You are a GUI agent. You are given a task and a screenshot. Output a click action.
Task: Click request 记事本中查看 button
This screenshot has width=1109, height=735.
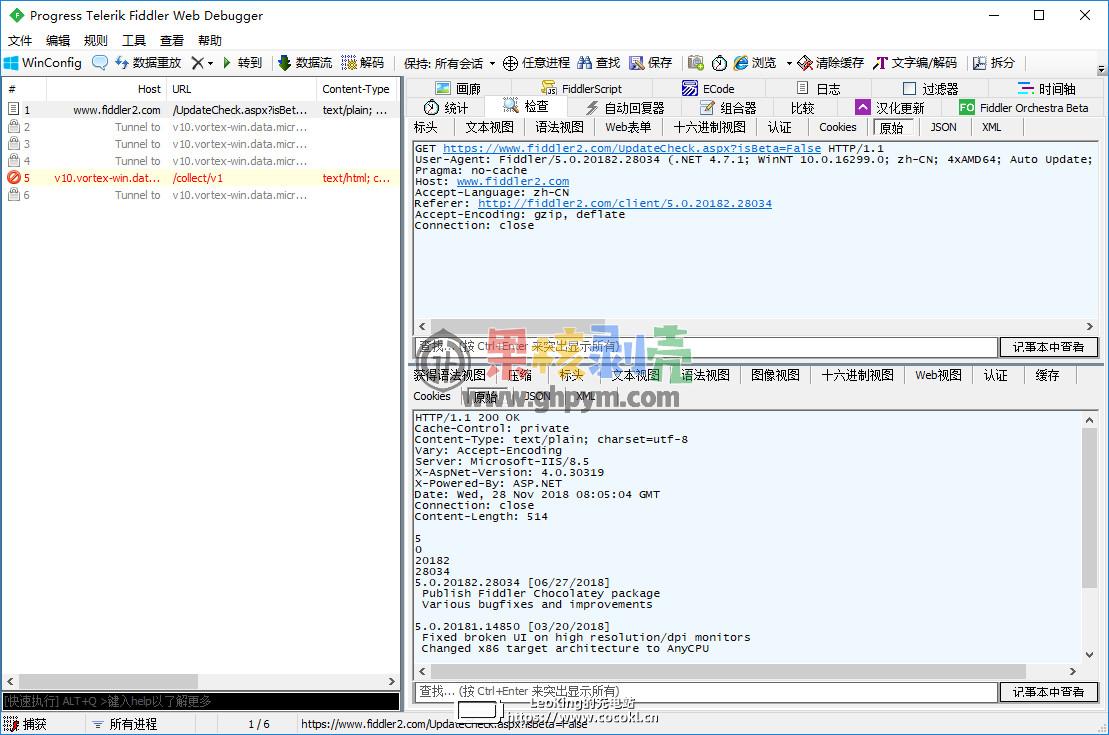coord(1048,347)
